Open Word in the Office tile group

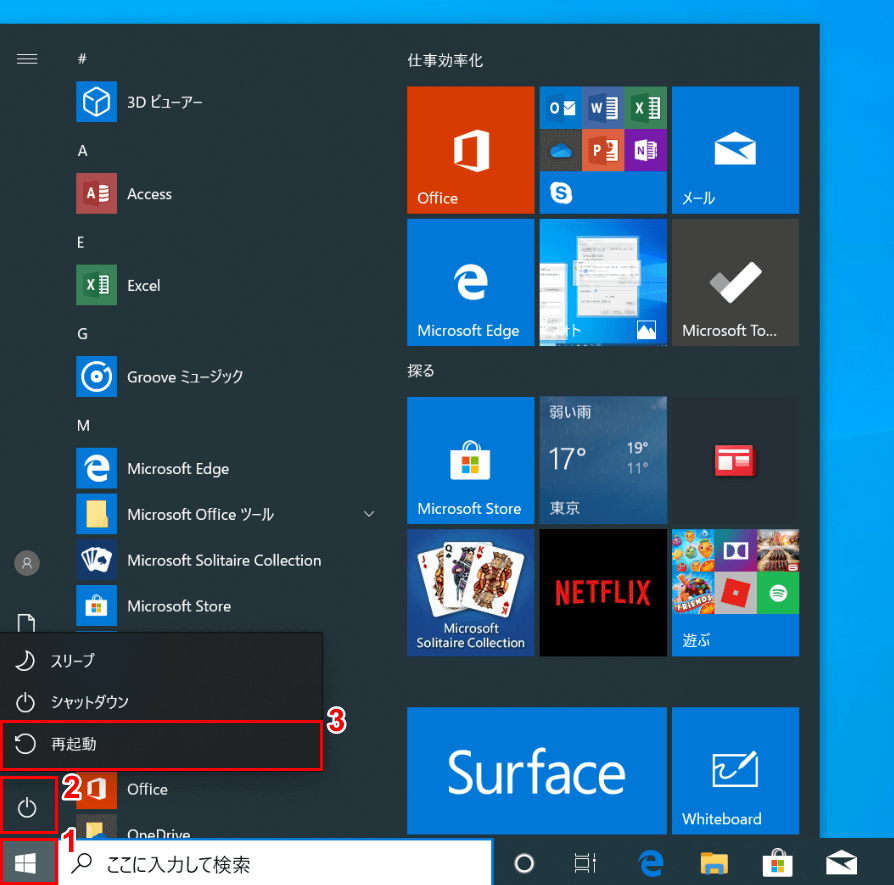point(603,107)
